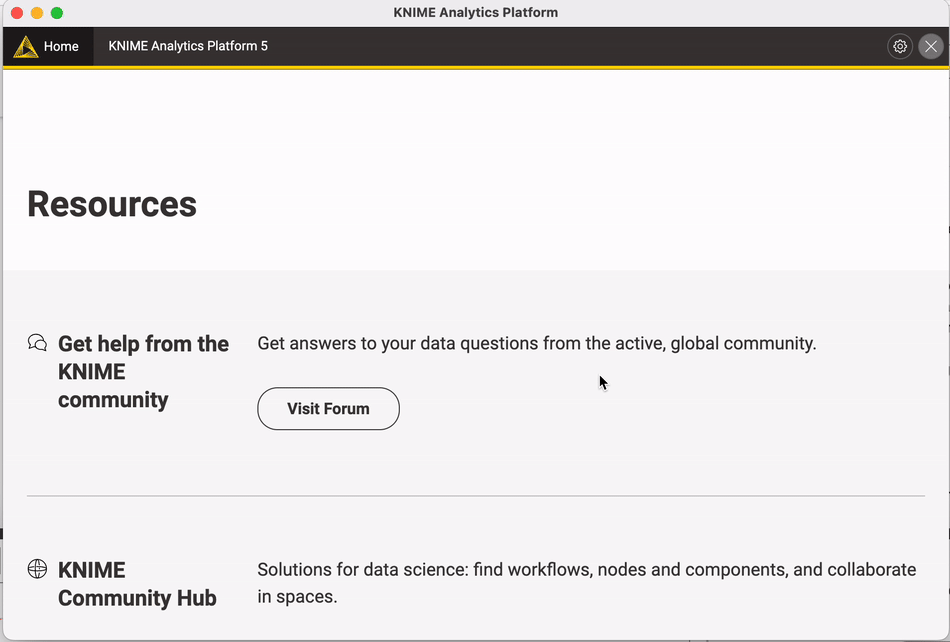Click the 'Solutions for data science' description
Image resolution: width=950 pixels, height=642 pixels.
coord(586,583)
